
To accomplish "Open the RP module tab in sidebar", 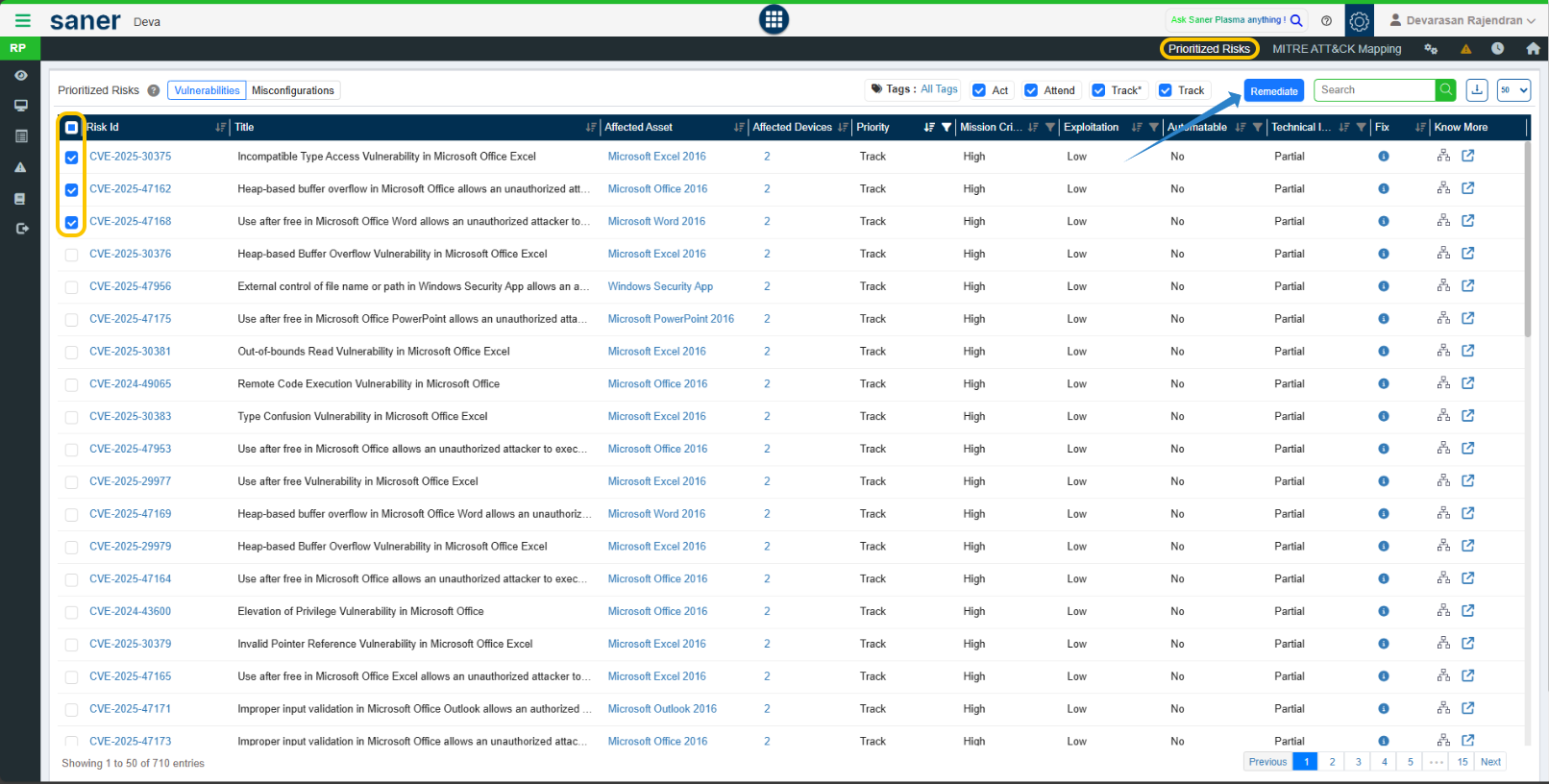I will [x=19, y=48].
